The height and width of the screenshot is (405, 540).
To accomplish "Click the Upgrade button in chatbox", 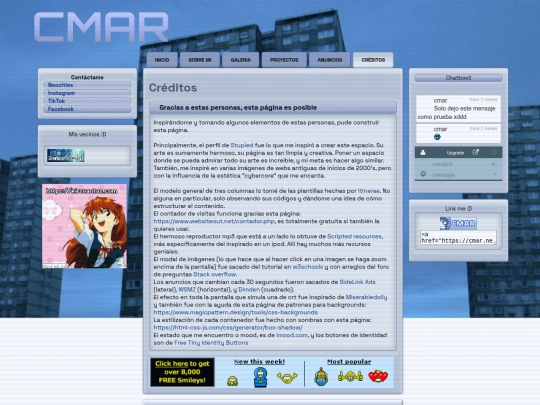I will tap(455, 153).
